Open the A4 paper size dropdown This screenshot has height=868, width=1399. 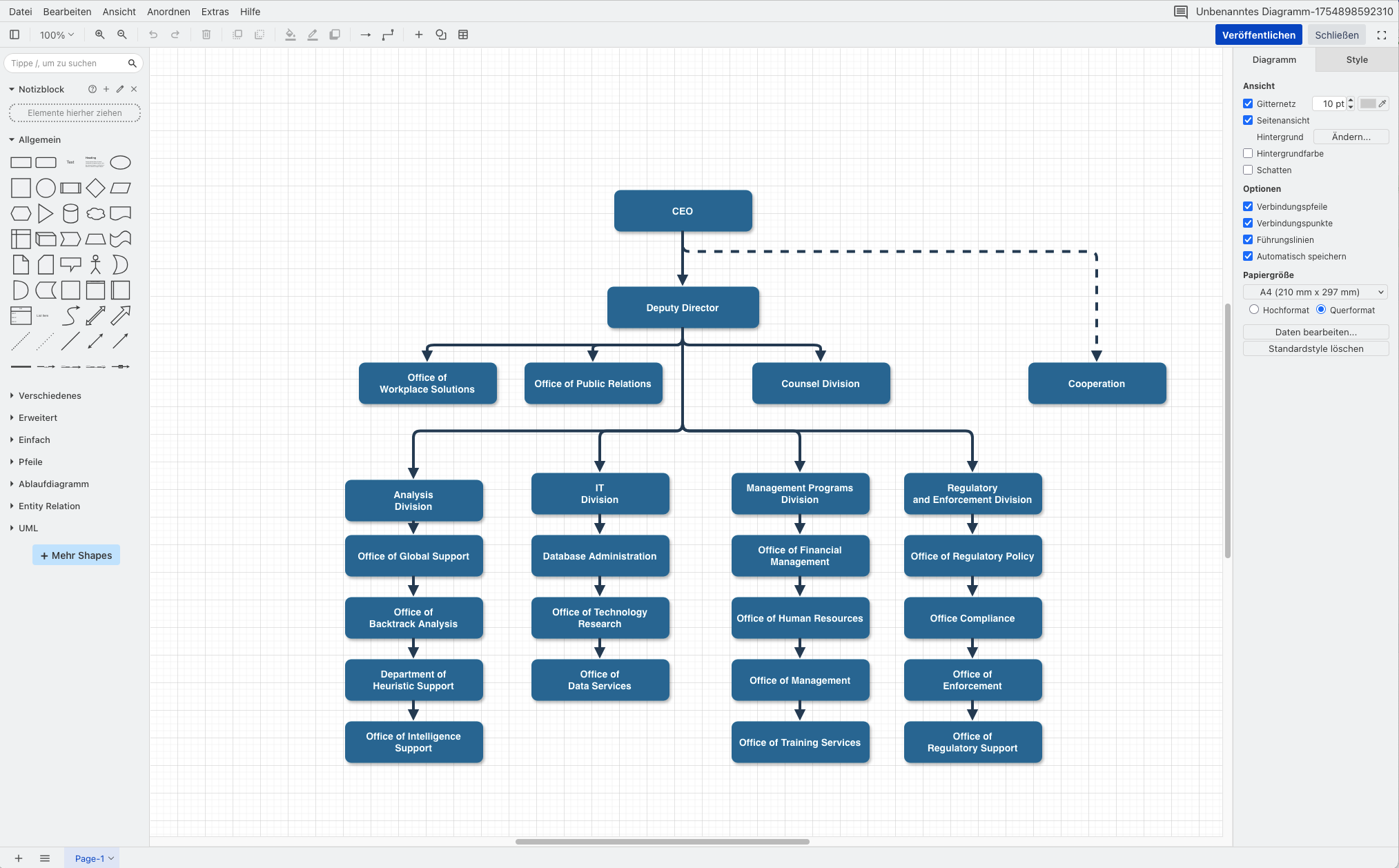tap(1315, 292)
